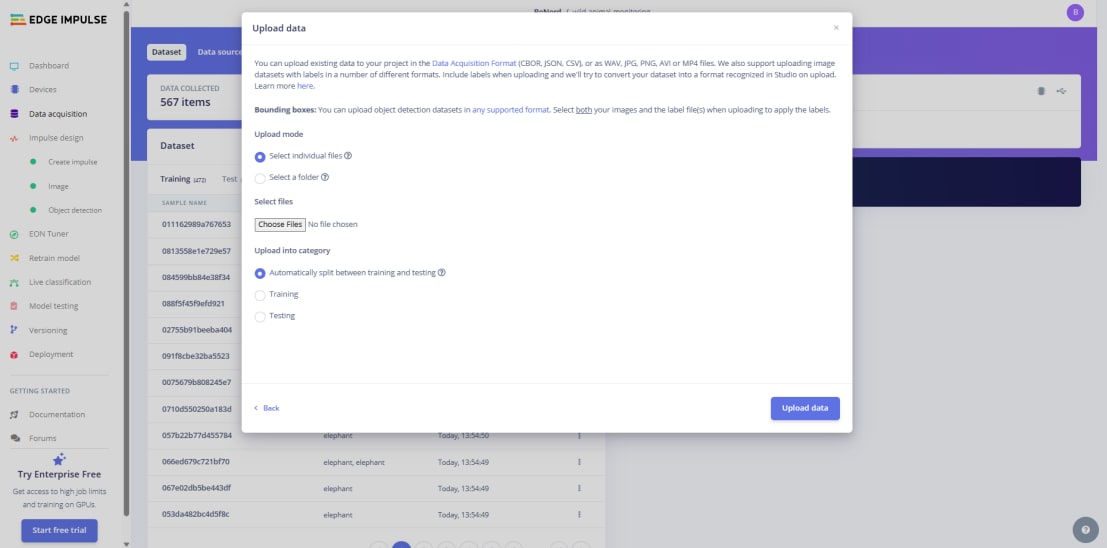Image resolution: width=1107 pixels, height=548 pixels.
Task: Click the Edge Impulse logo
Action: coord(59,20)
